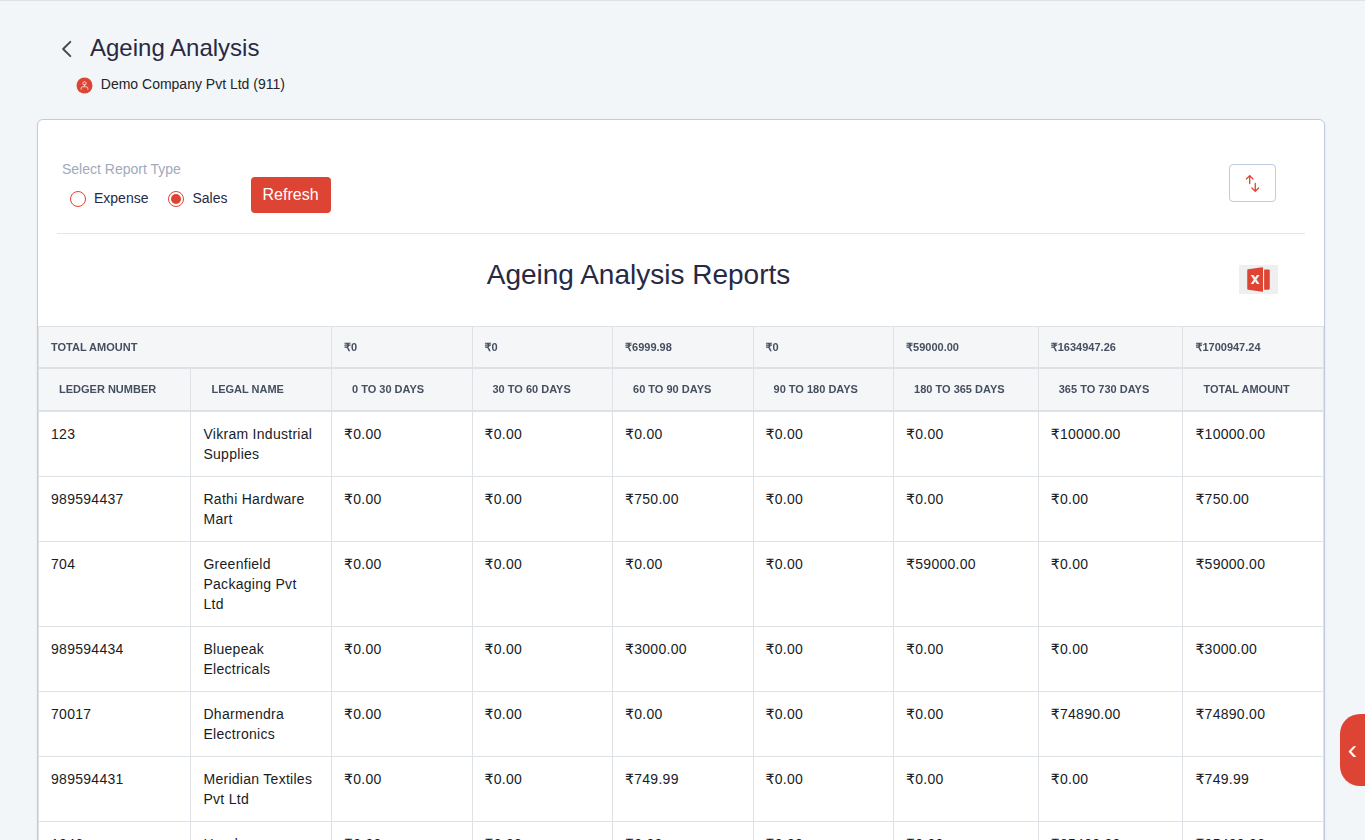Click the ₹74890.00 value under 365 to 730 Days
This screenshot has width=1365, height=840.
click(1086, 714)
